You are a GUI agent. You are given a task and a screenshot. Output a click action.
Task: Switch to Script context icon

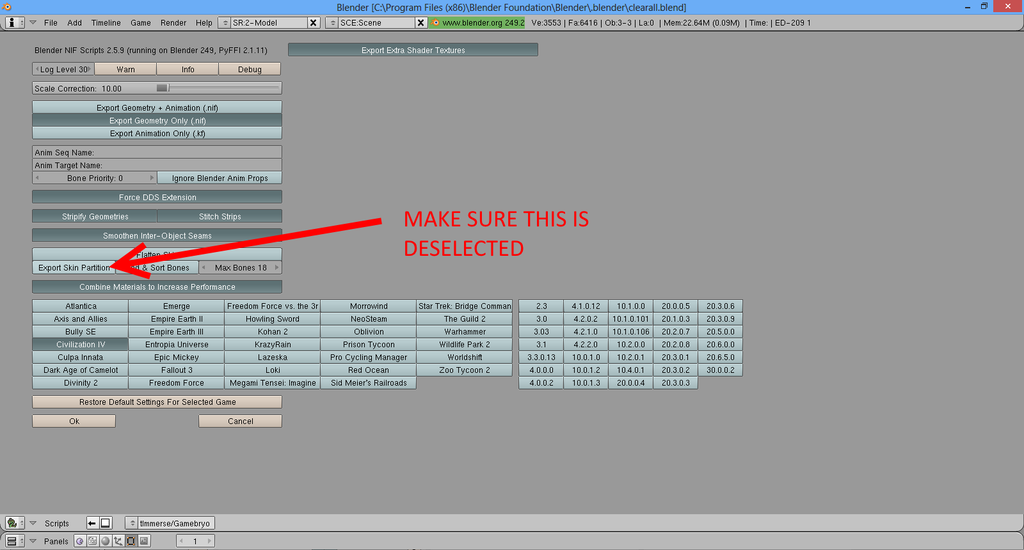click(92, 541)
